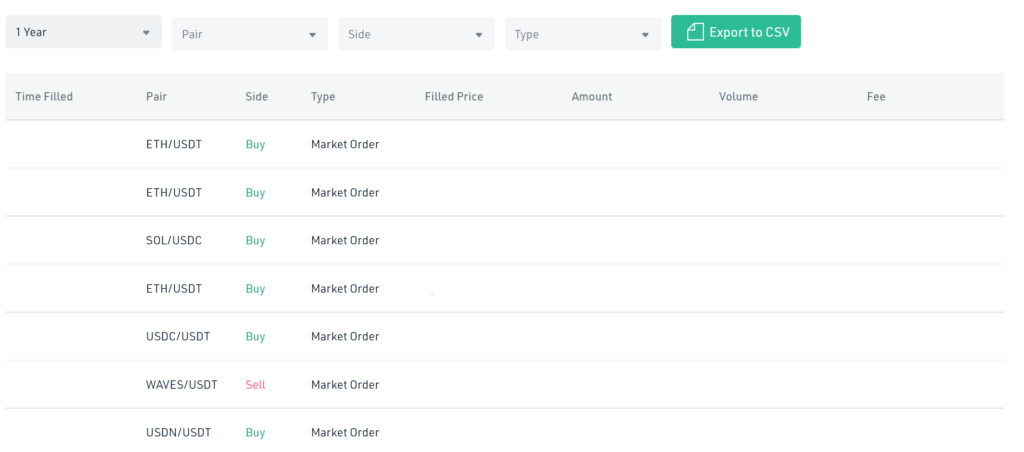1024x452 pixels.
Task: Click the USDN/USDT pair entry
Action: pos(178,432)
